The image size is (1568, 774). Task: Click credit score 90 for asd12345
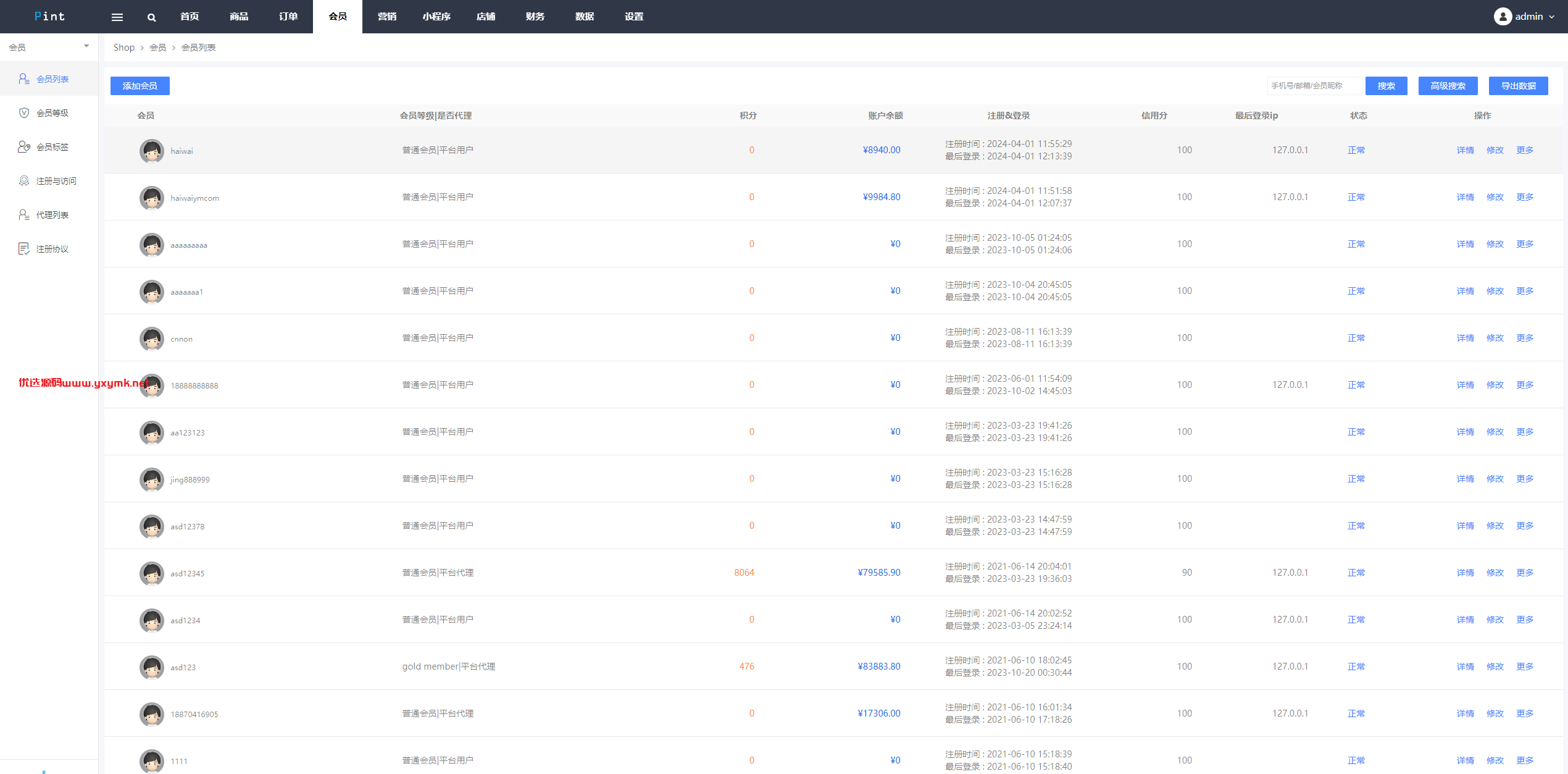(x=1187, y=573)
